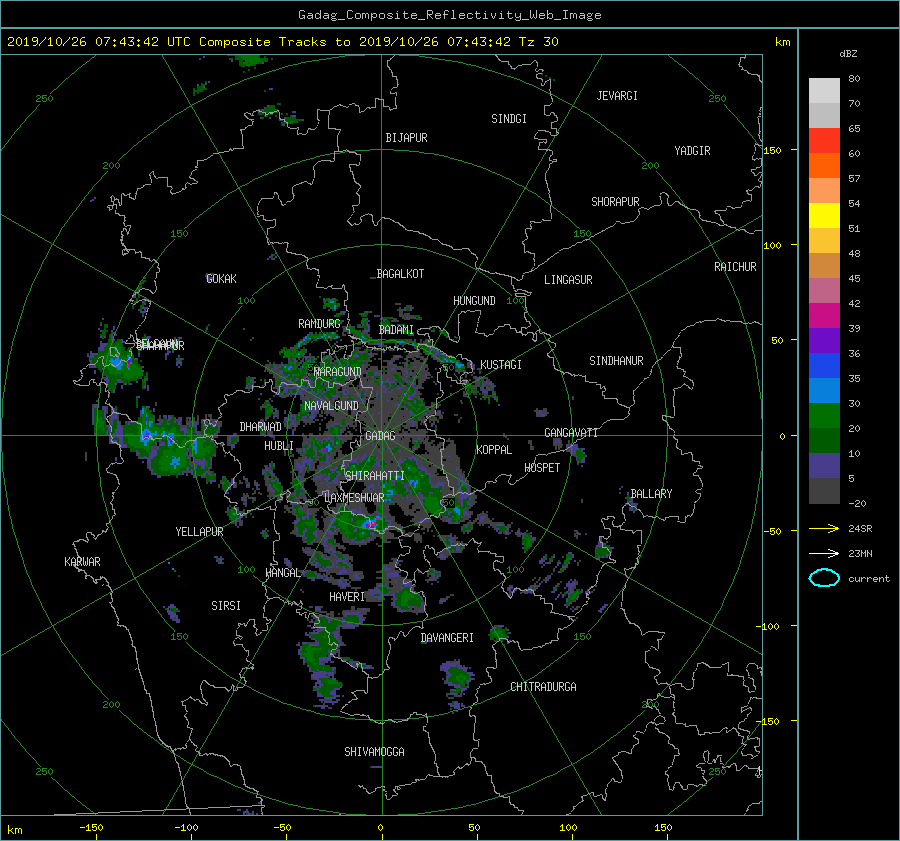Click the magenta storm core near Laxmeshwar
This screenshot has height=841, width=900.
(x=371, y=524)
